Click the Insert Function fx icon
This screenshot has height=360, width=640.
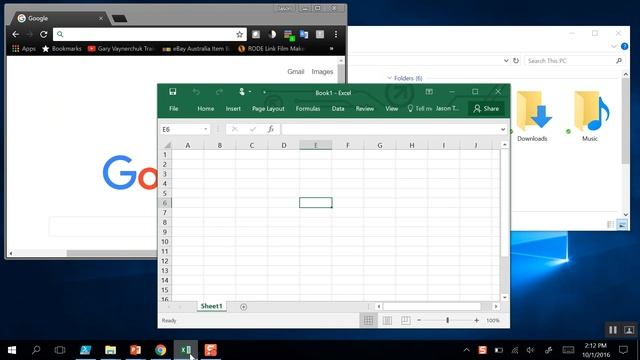tap(271, 129)
